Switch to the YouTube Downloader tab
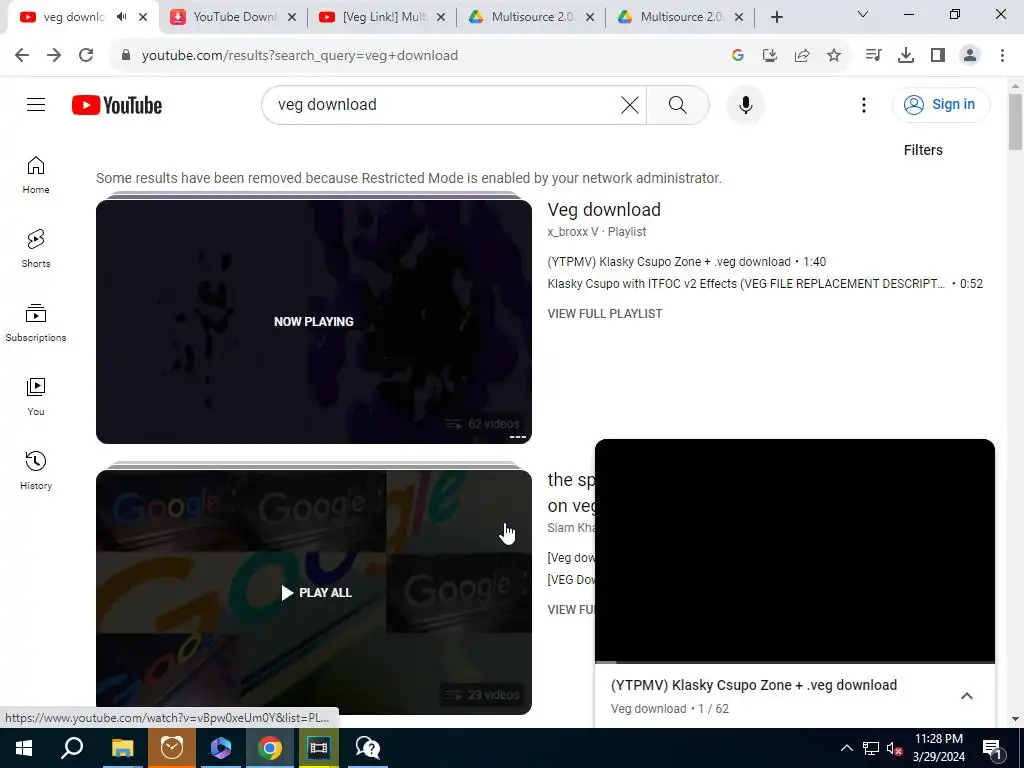Image resolution: width=1024 pixels, height=768 pixels. (x=232, y=17)
